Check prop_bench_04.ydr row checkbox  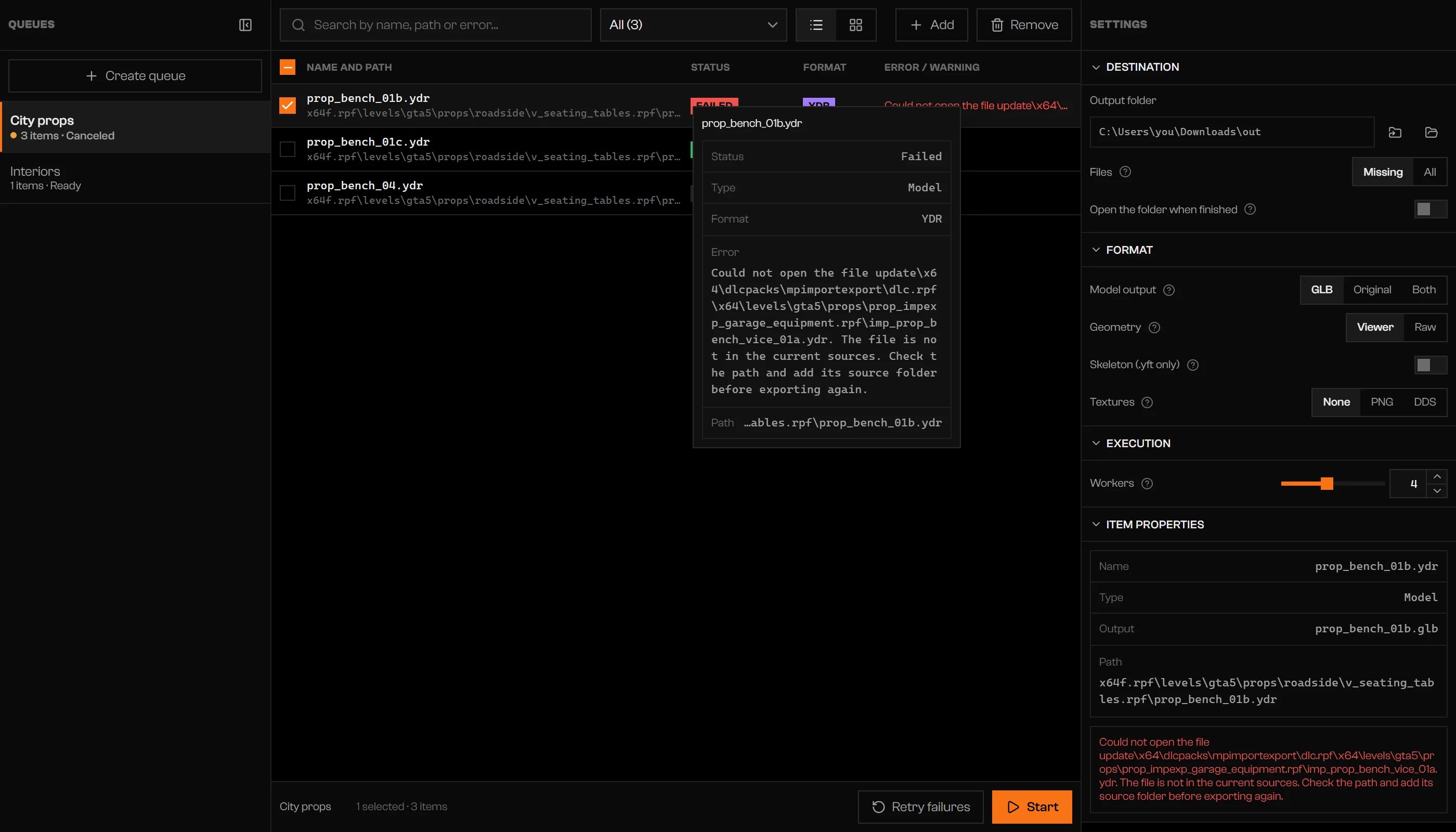(288, 192)
